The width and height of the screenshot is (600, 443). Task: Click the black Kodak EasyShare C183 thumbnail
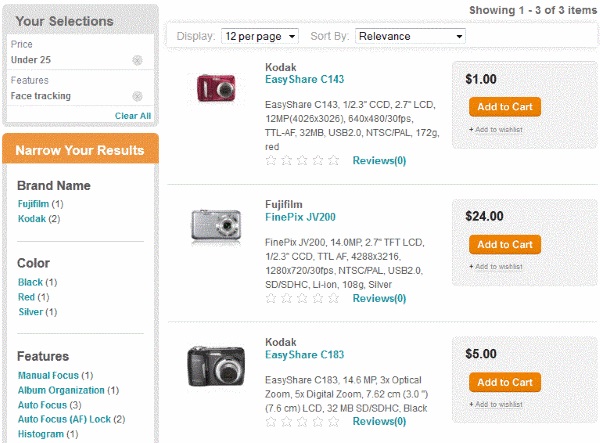pos(216,366)
